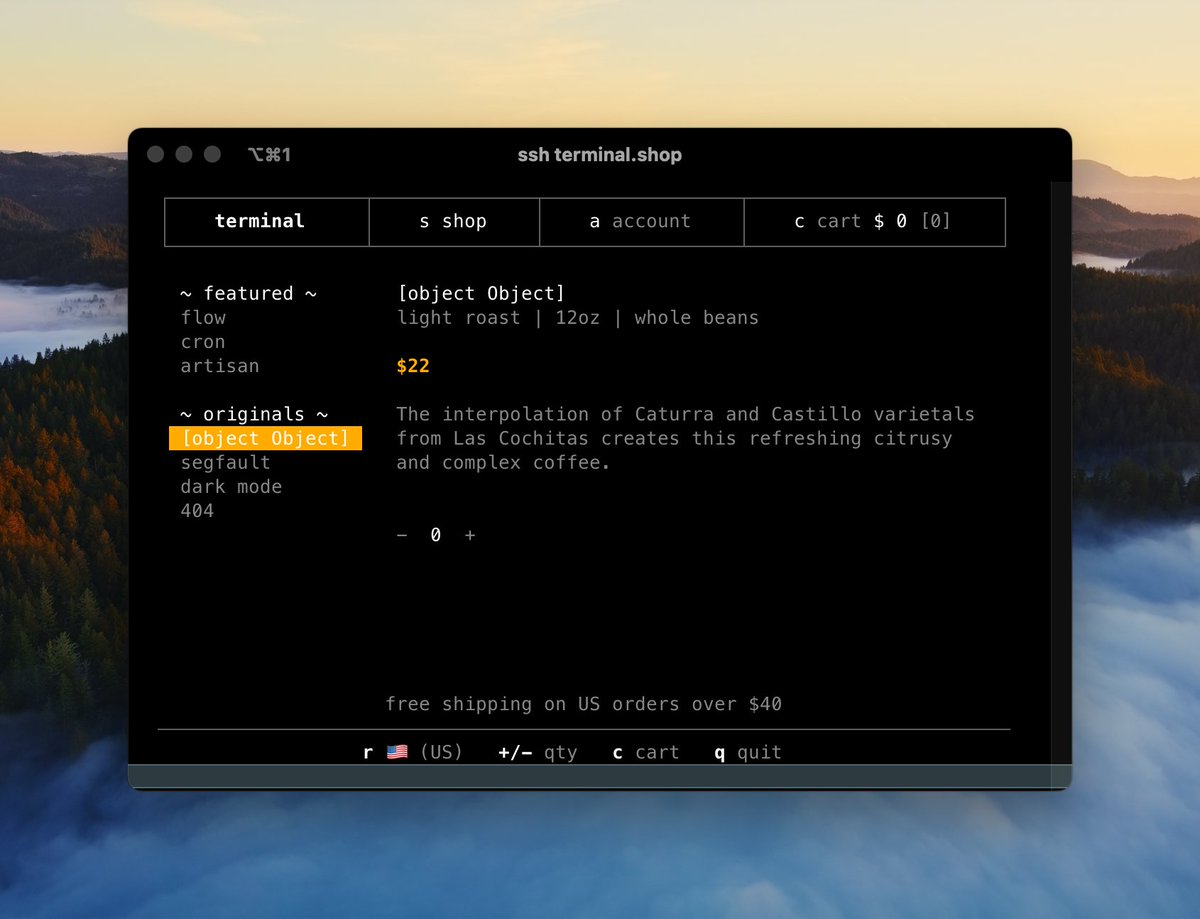This screenshot has height=919, width=1200.
Task: Click the ~ originals ~ heading
Action: (254, 414)
